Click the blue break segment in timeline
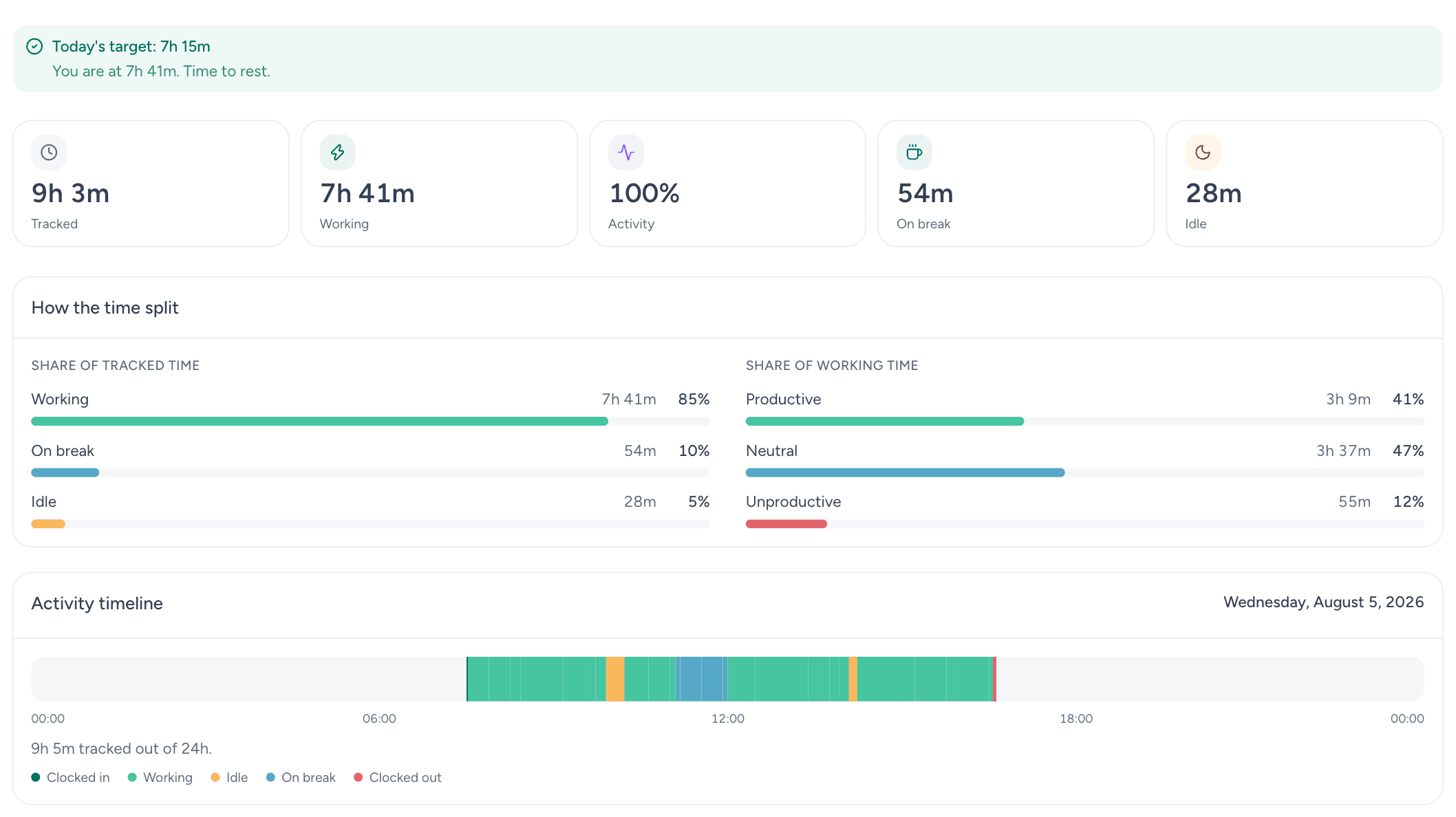 coord(702,679)
